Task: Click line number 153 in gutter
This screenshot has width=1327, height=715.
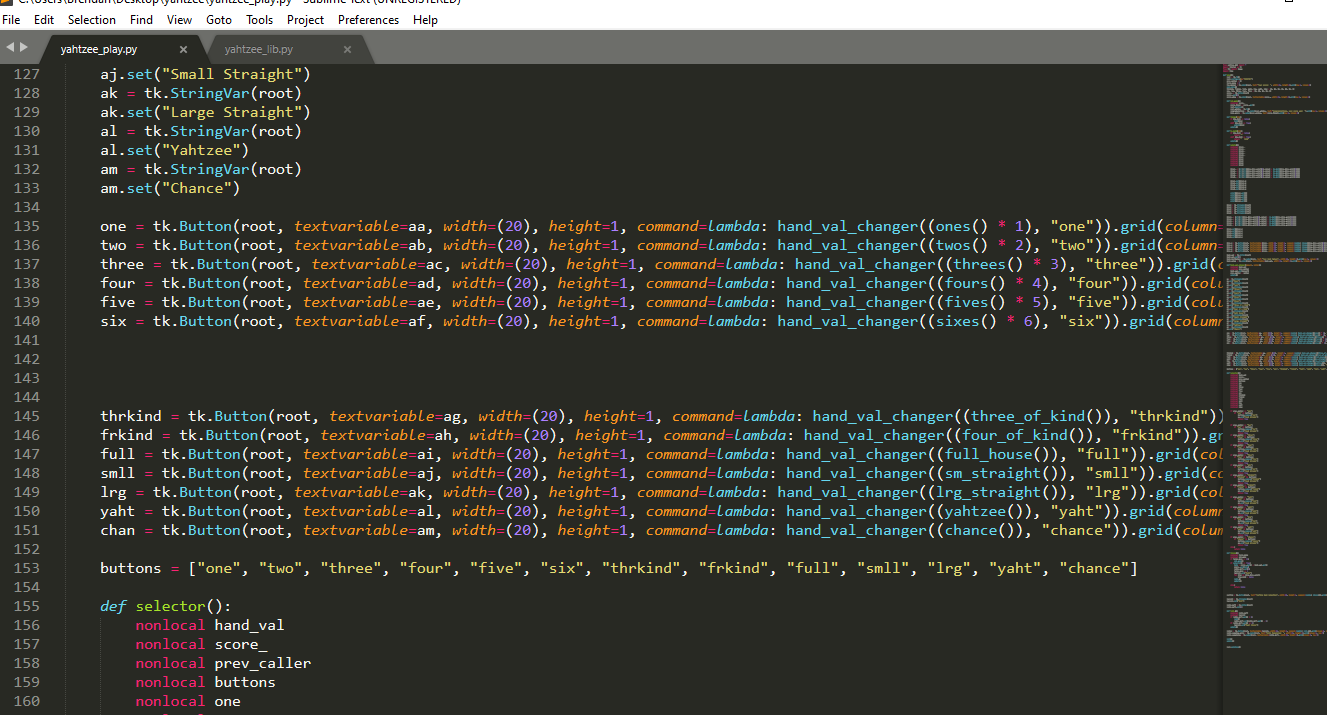Action: [26, 568]
